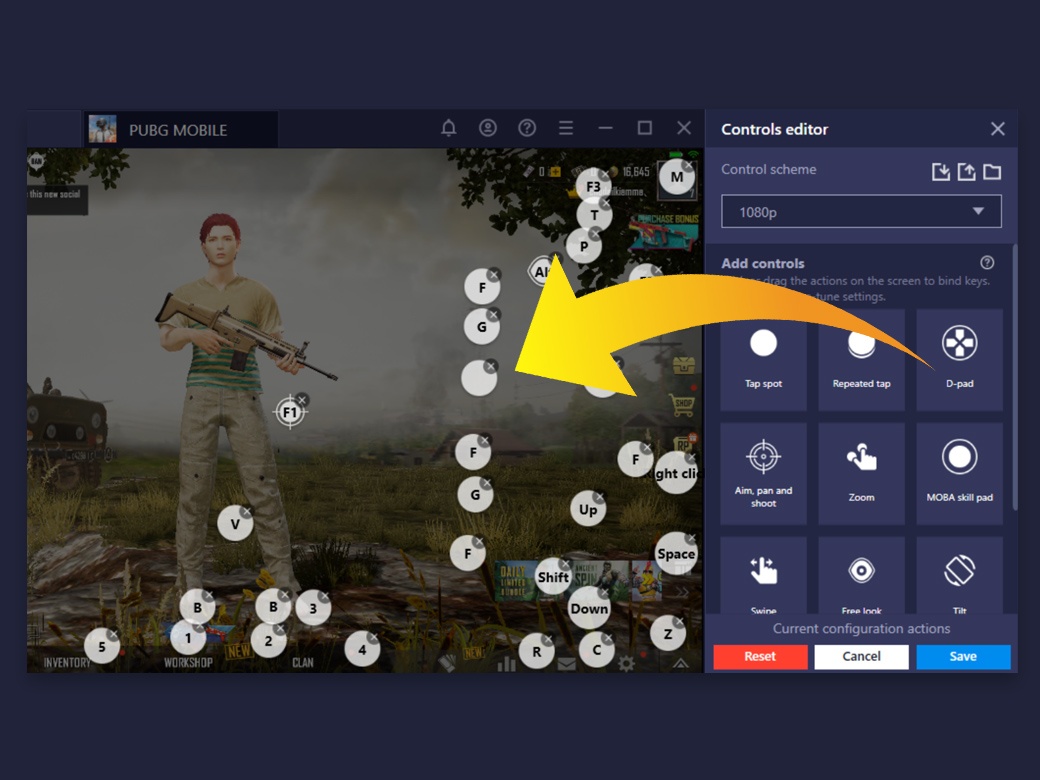This screenshot has height=780, width=1040.
Task: Select the Repeated tap control
Action: 861,359
